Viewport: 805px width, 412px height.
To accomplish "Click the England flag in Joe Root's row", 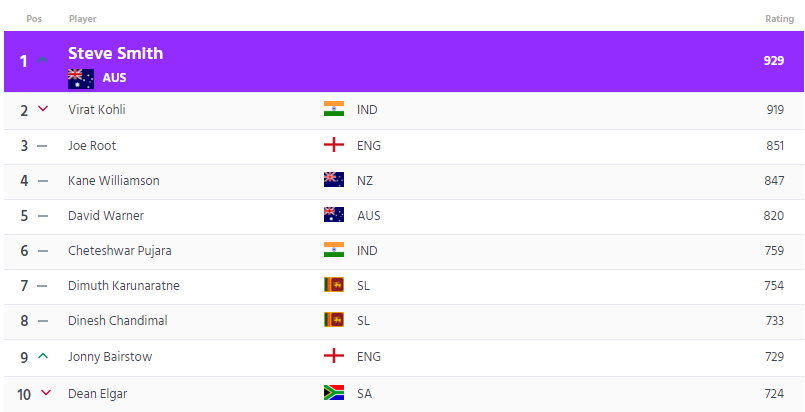I will [334, 145].
